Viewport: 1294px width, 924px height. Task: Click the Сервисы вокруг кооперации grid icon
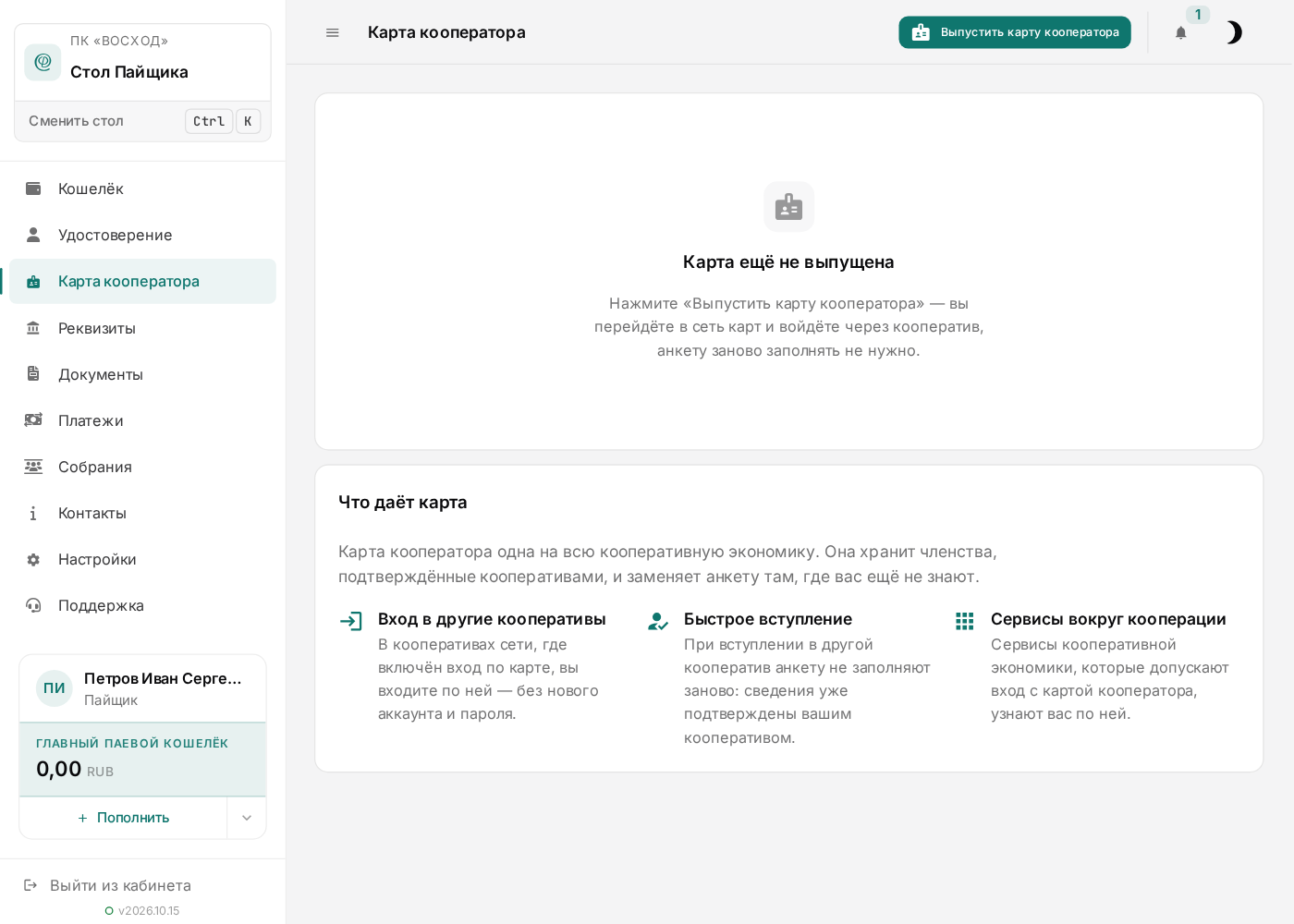pyautogui.click(x=964, y=621)
